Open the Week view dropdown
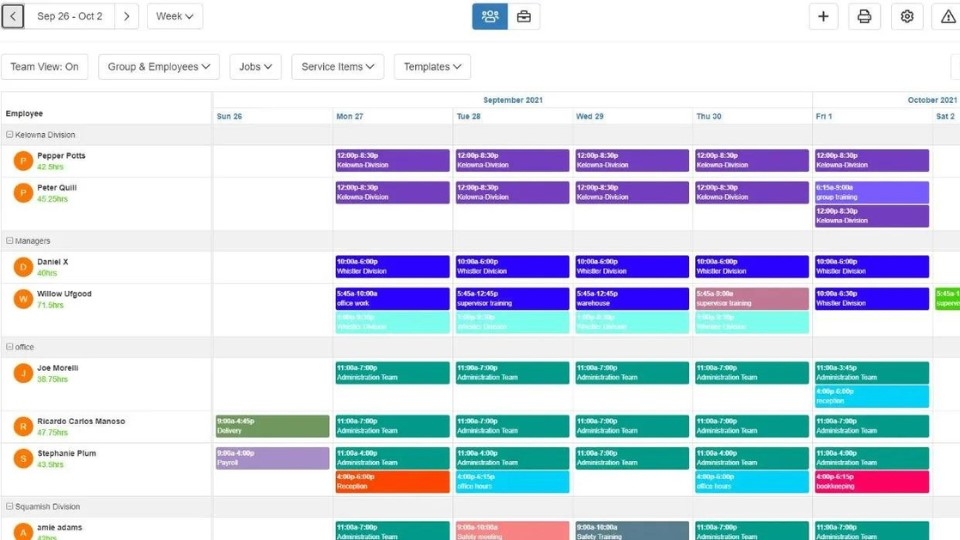The height and width of the screenshot is (540, 960). click(174, 17)
